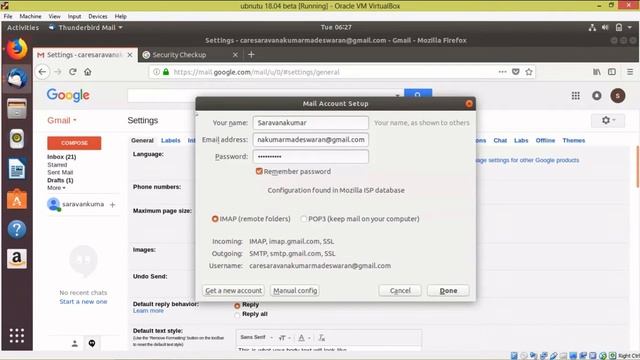Open LibreOffice Writer dock icon
The image size is (640, 360).
pyautogui.click(x=17, y=169)
